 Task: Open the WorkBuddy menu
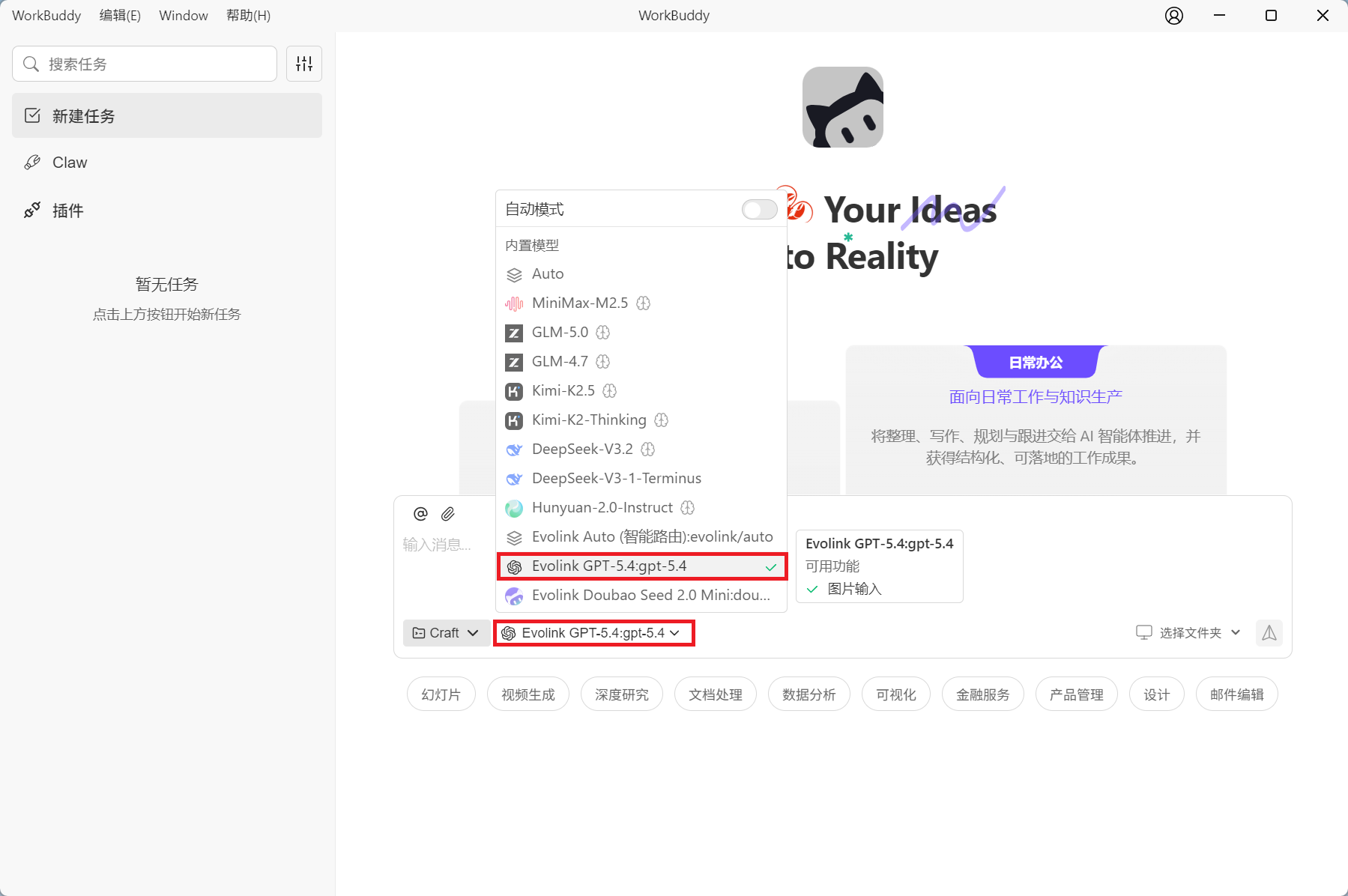tap(46, 15)
